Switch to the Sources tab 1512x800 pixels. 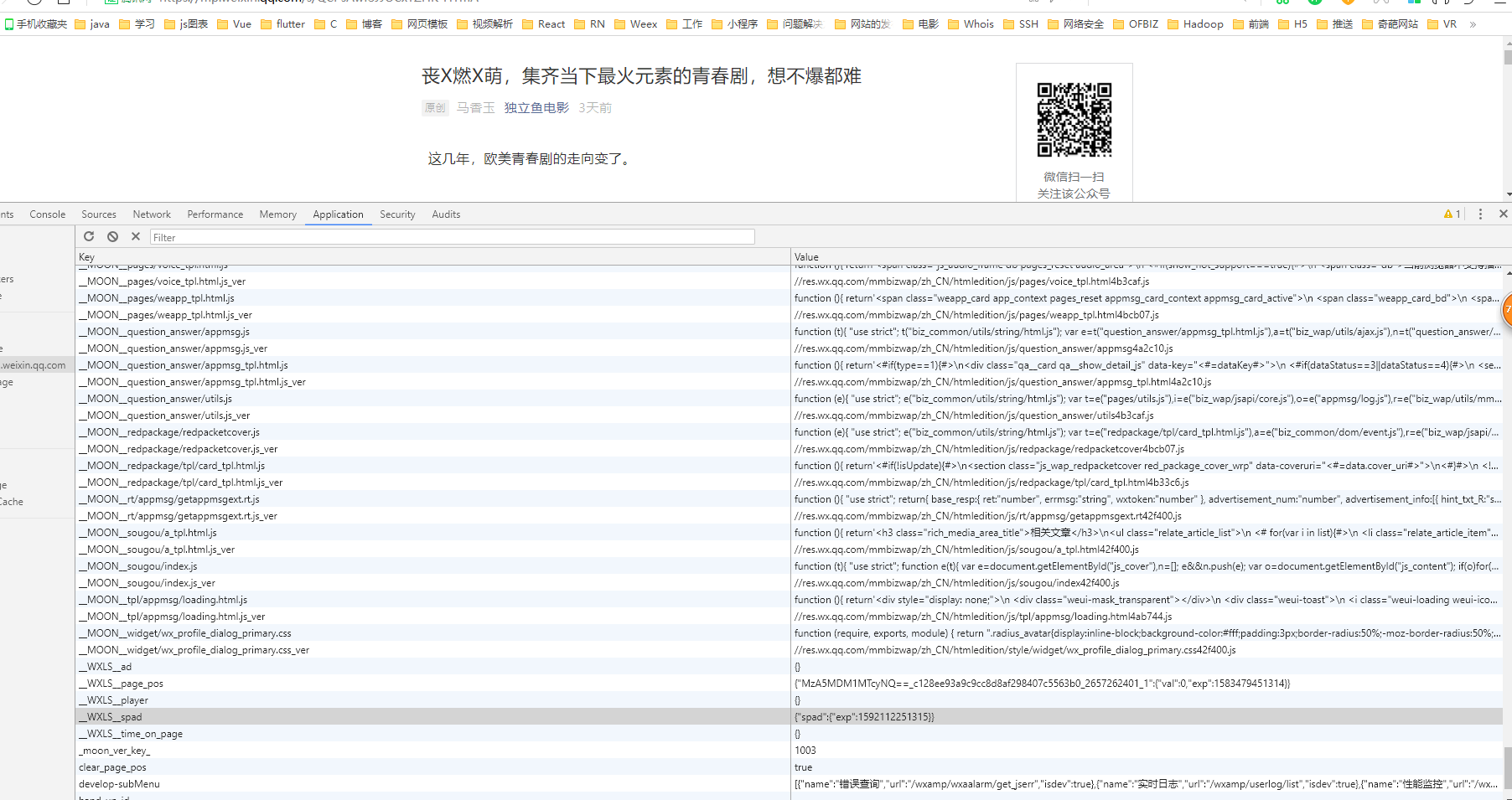point(99,214)
